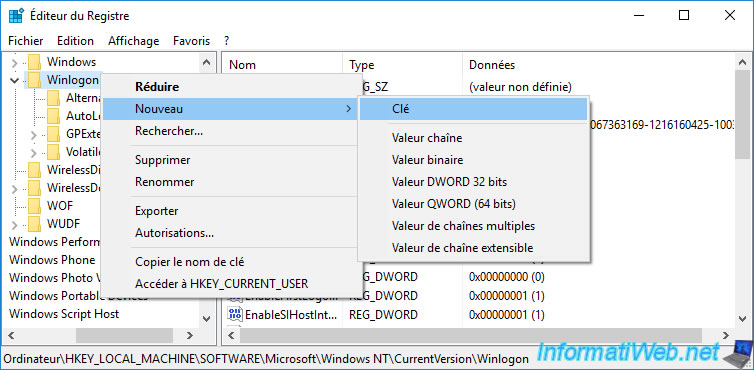Open the ? help menu

tap(226, 41)
